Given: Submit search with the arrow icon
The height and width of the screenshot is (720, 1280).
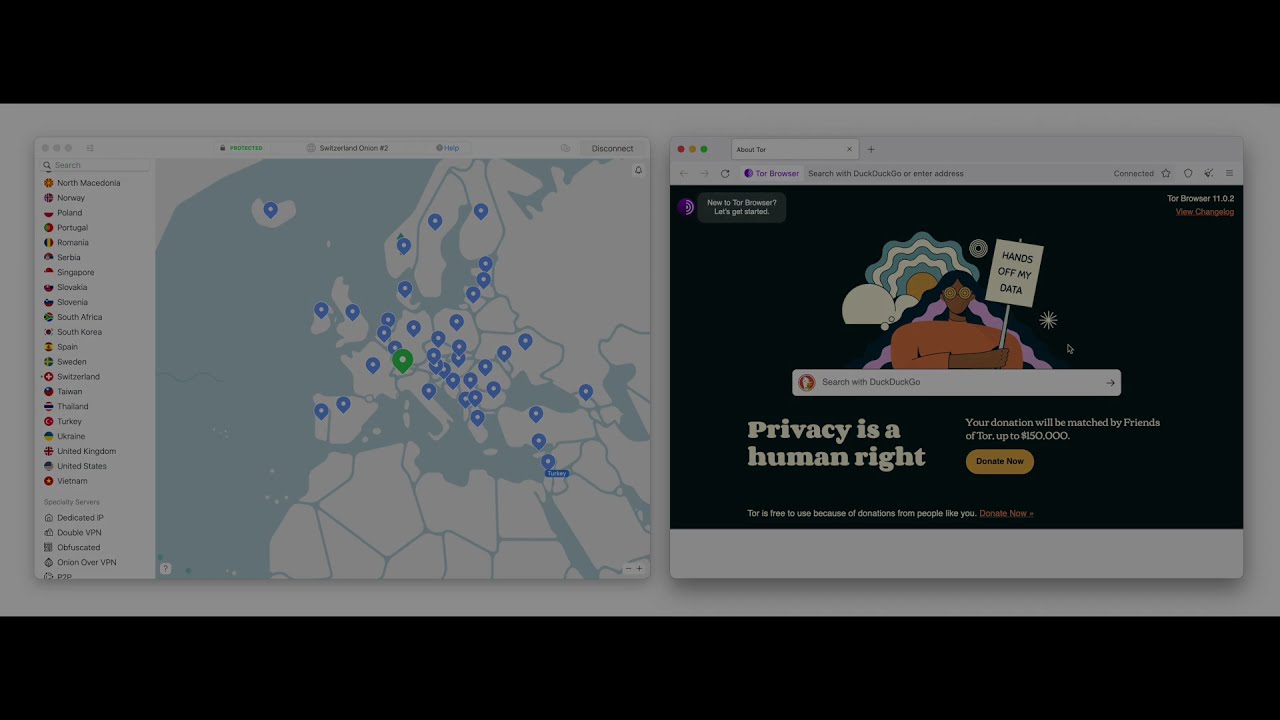Looking at the screenshot, I should click(1110, 382).
